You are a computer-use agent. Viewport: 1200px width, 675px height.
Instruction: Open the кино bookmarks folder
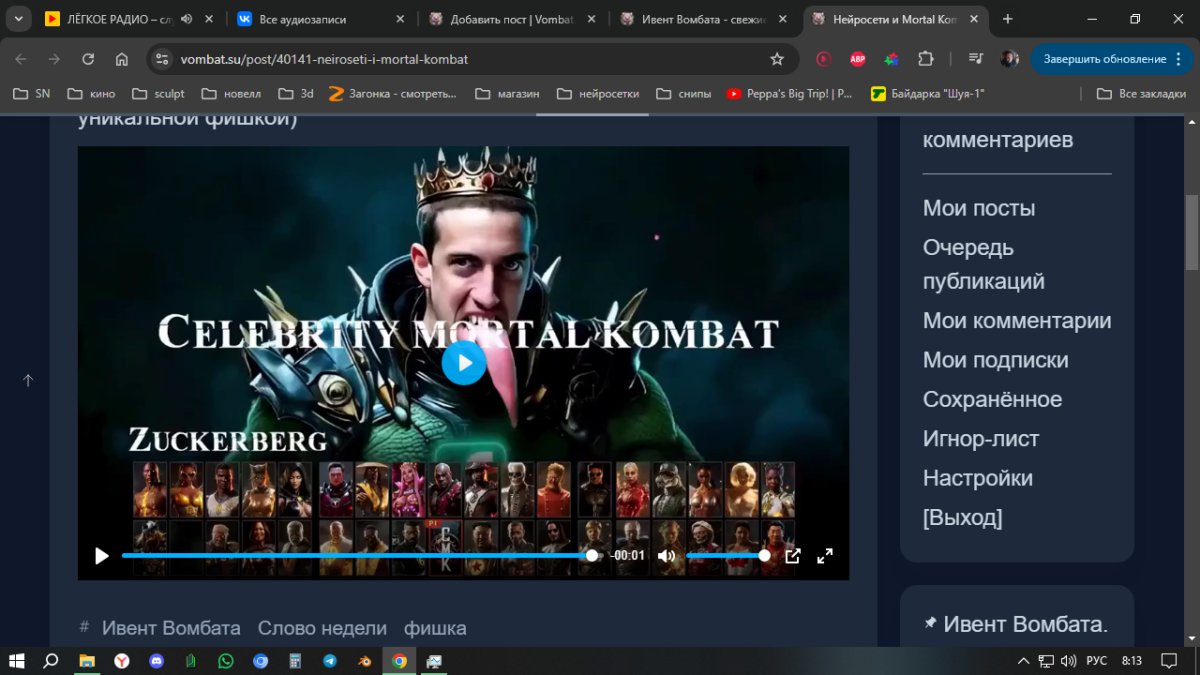(91, 94)
